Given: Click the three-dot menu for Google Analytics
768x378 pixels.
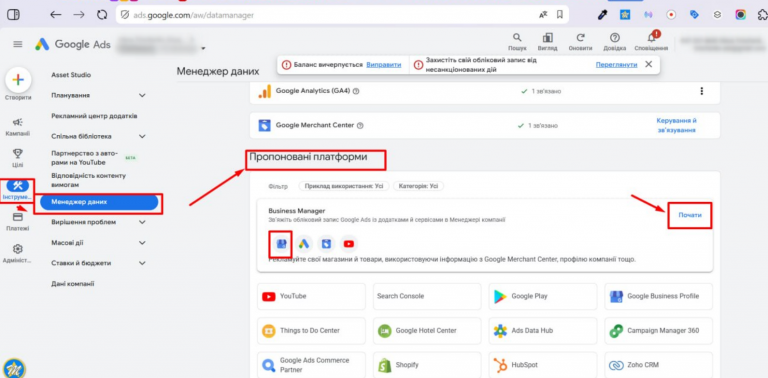Looking at the screenshot, I should (x=702, y=91).
